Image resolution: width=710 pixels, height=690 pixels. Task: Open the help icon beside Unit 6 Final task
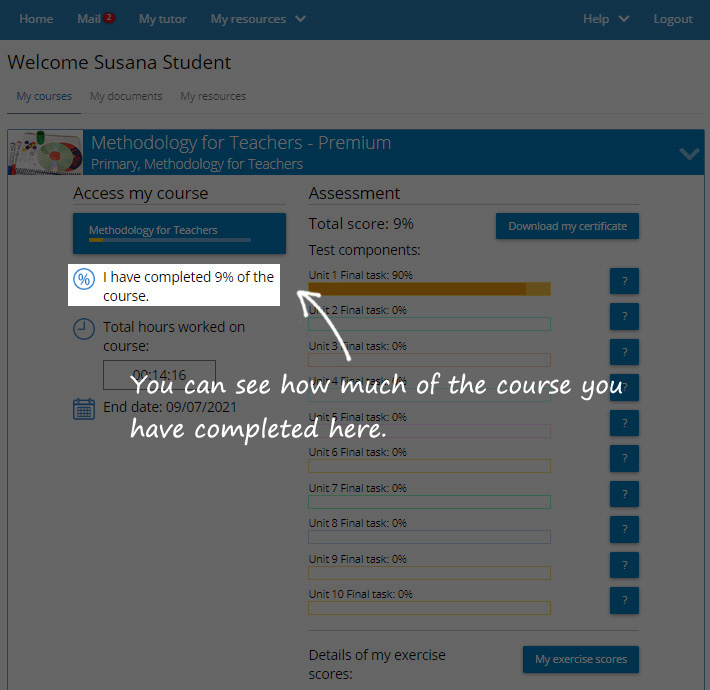624,458
